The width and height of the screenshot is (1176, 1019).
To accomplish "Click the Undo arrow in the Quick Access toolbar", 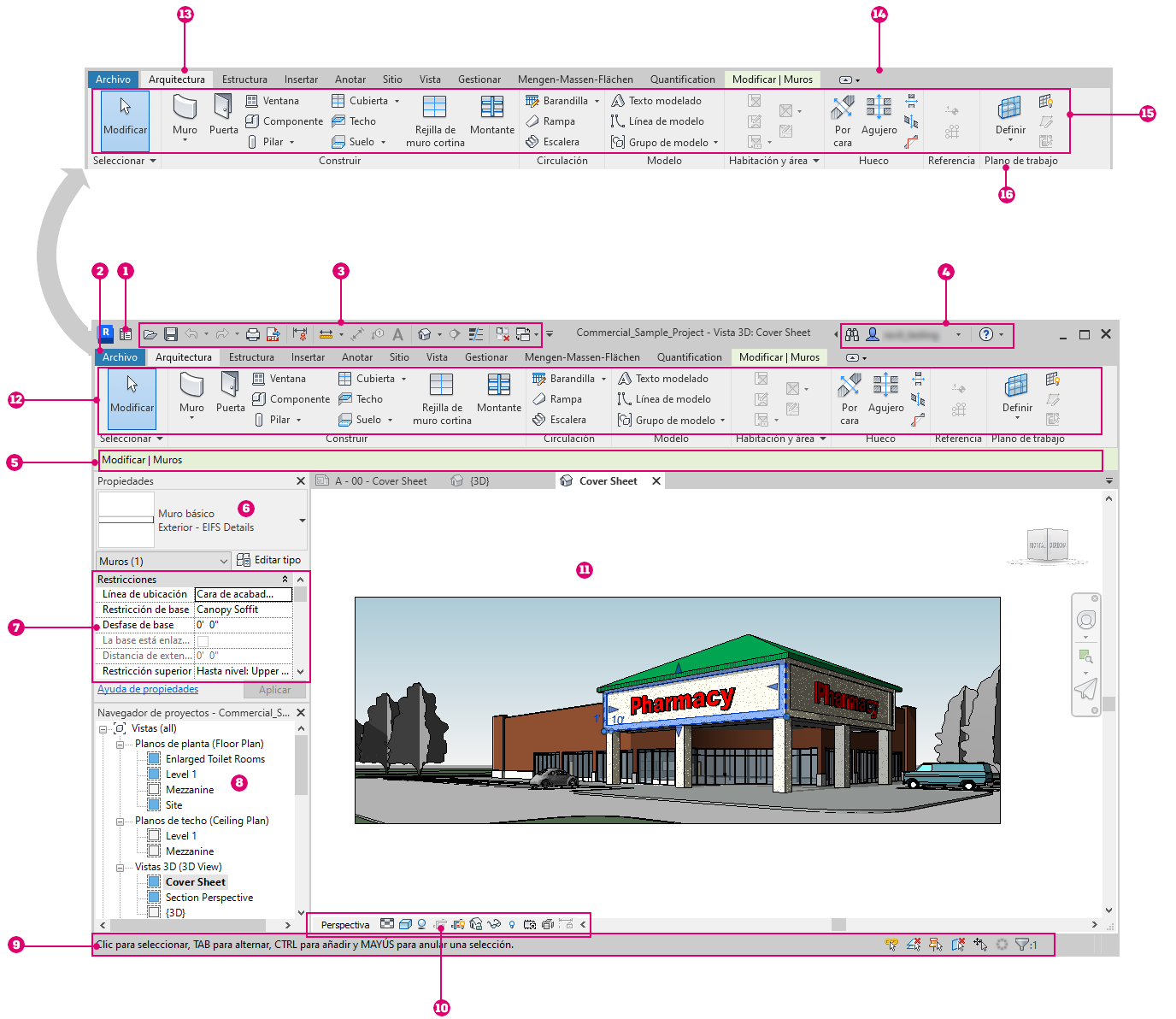I will pos(191,334).
